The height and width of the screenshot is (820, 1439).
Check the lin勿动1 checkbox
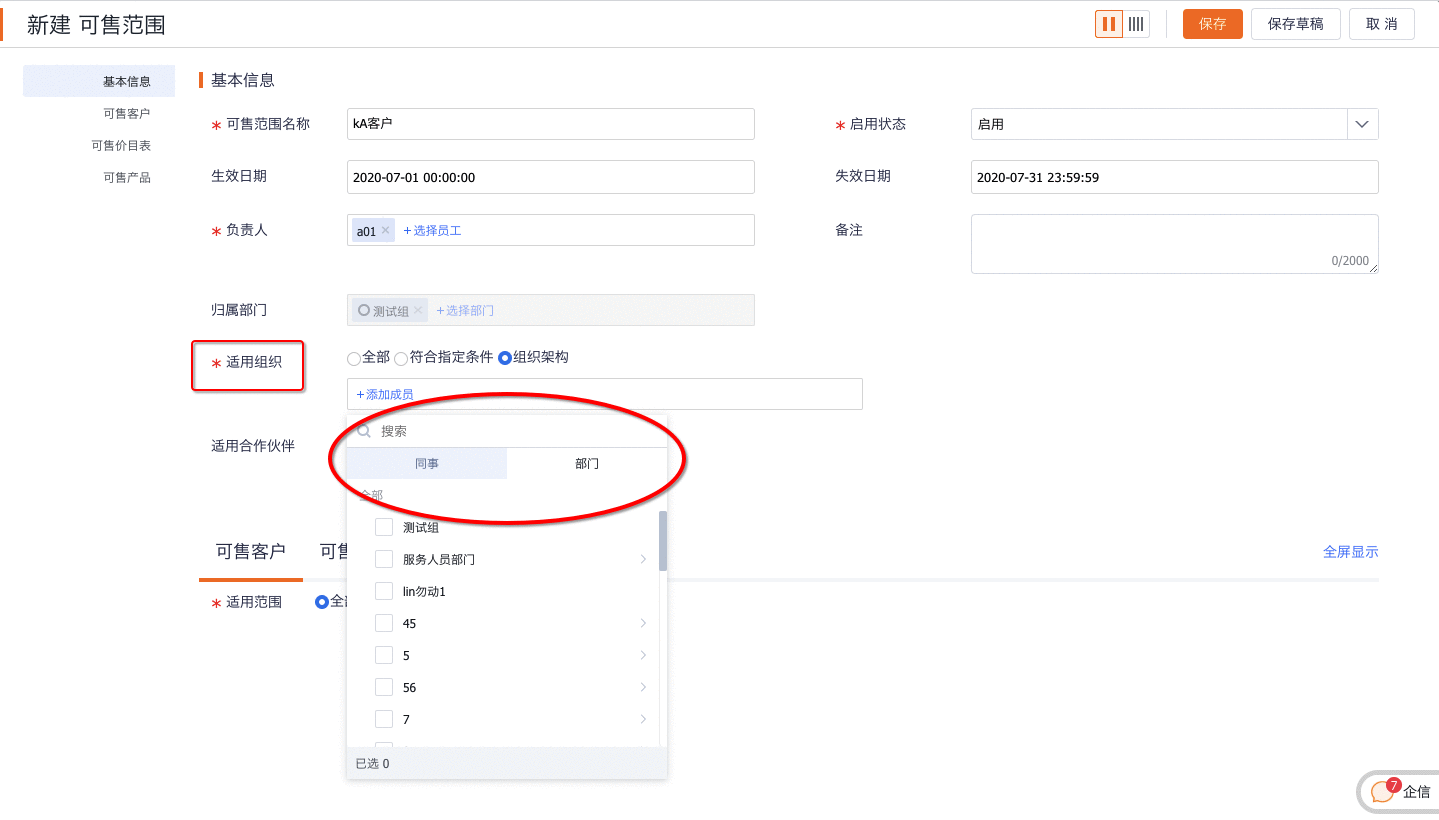coord(384,591)
